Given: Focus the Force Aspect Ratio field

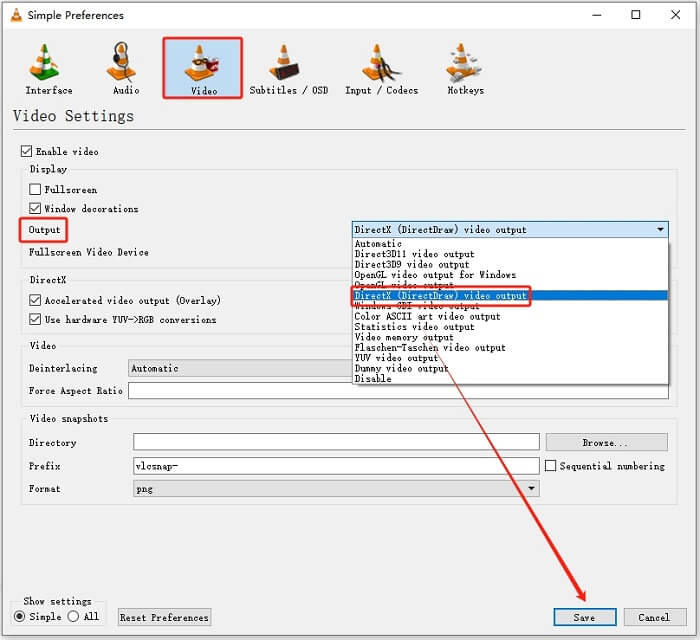Looking at the screenshot, I should point(398,391).
